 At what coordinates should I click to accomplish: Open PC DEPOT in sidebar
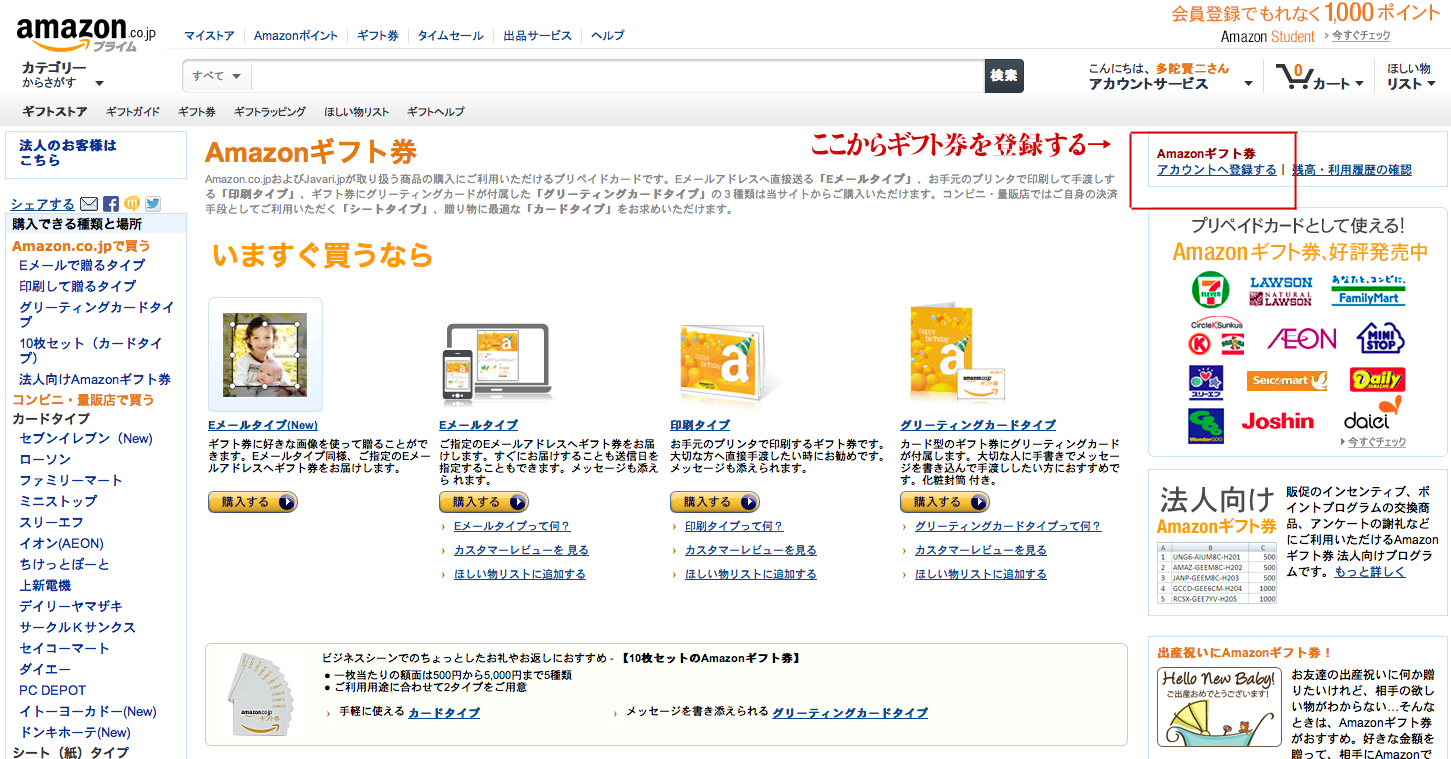click(x=53, y=690)
